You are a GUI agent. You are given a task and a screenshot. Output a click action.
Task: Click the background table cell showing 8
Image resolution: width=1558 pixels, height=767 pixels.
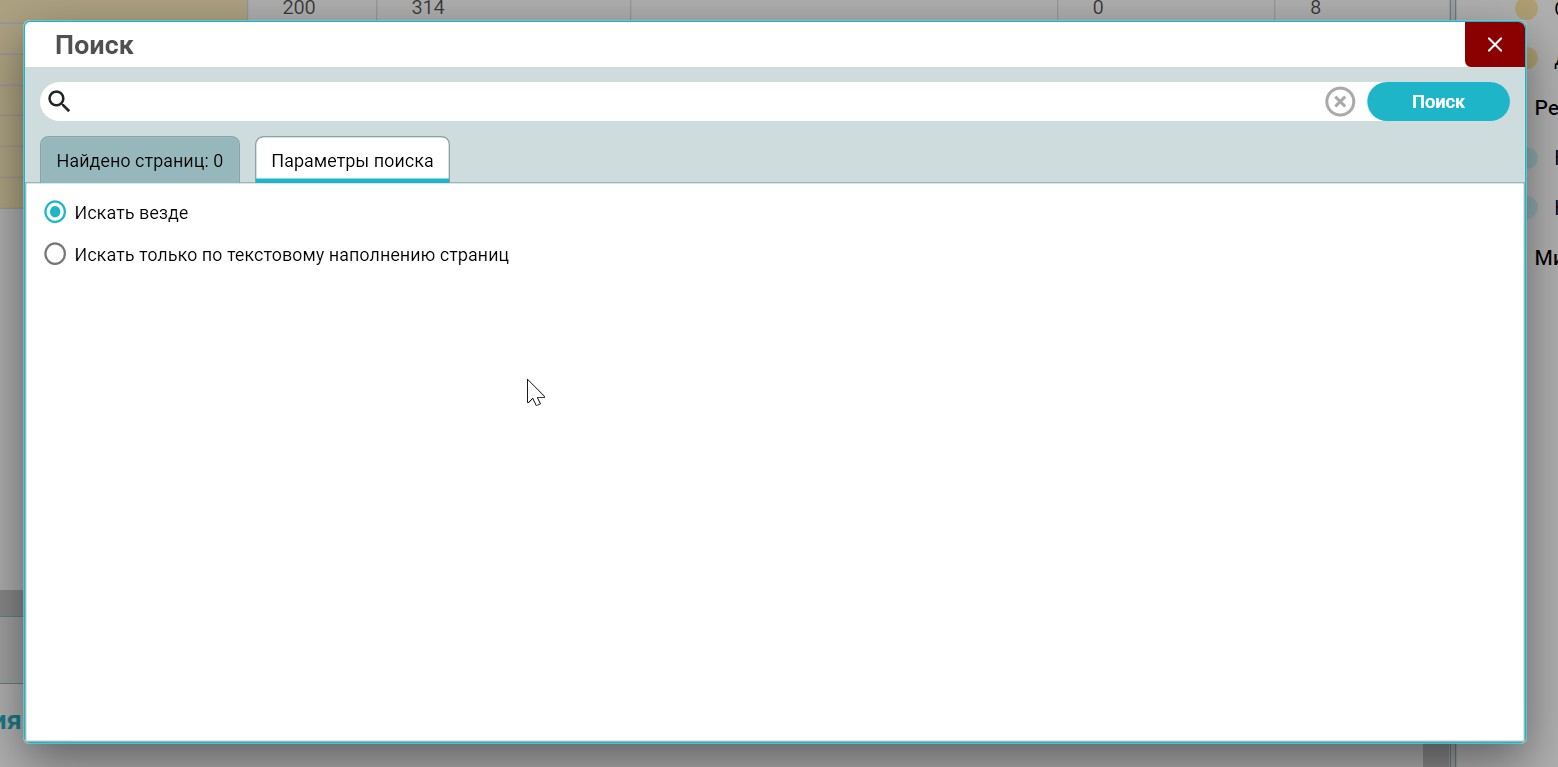click(1315, 9)
